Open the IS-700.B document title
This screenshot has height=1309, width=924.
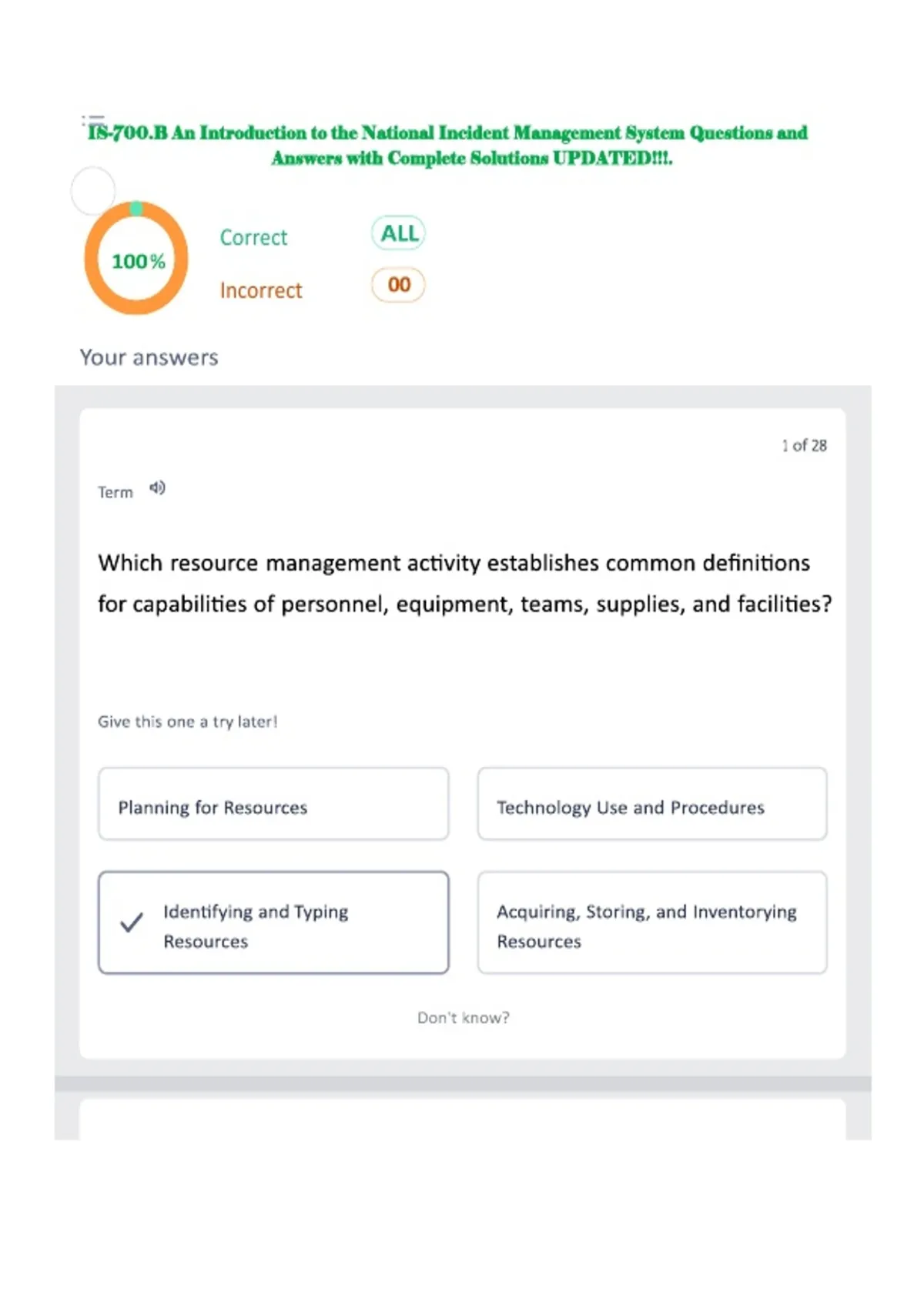447,145
